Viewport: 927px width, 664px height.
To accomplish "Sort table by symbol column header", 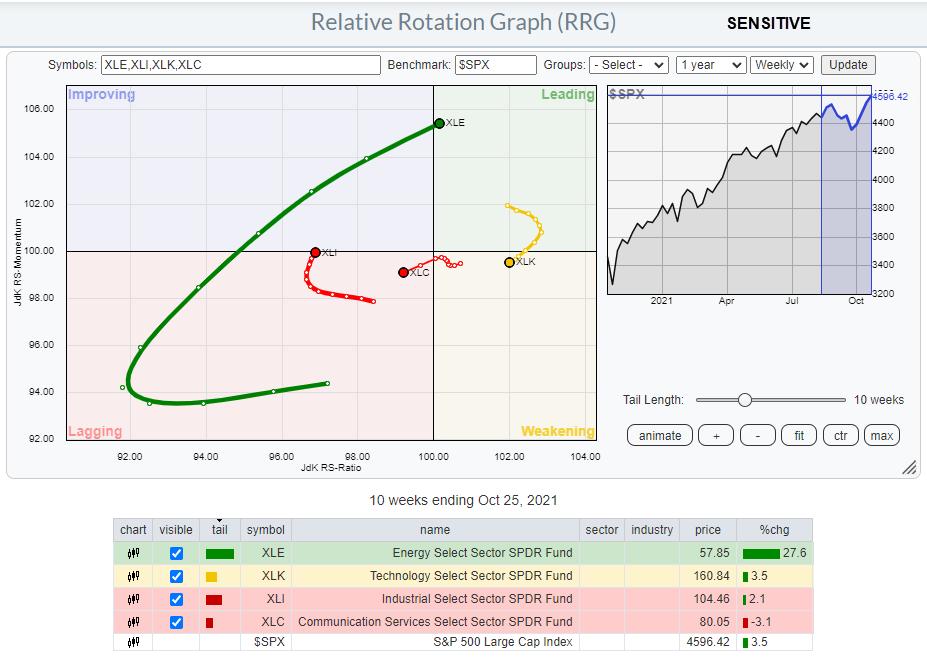I will click(265, 530).
